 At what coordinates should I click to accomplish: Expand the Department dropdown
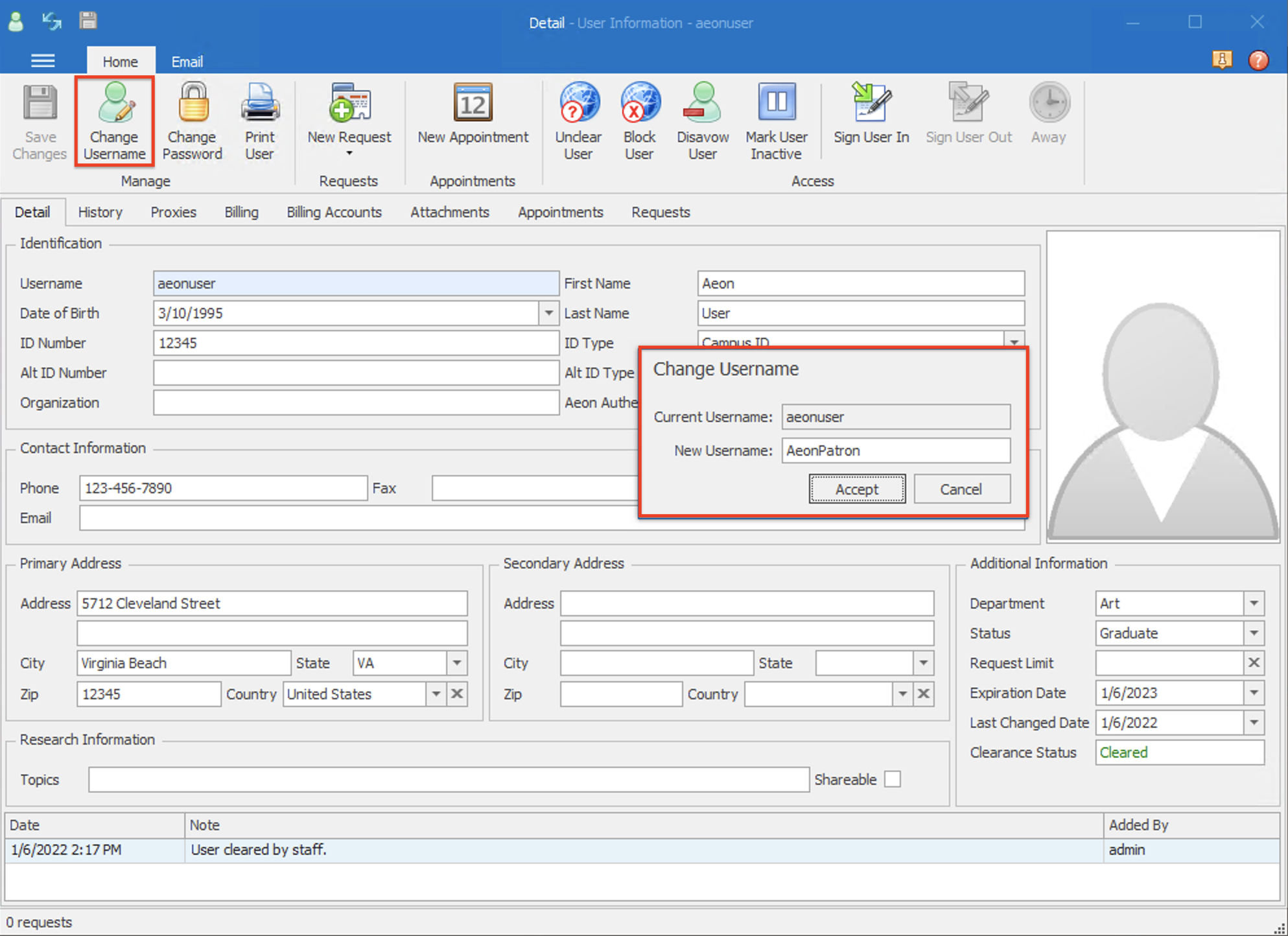pyautogui.click(x=1254, y=603)
